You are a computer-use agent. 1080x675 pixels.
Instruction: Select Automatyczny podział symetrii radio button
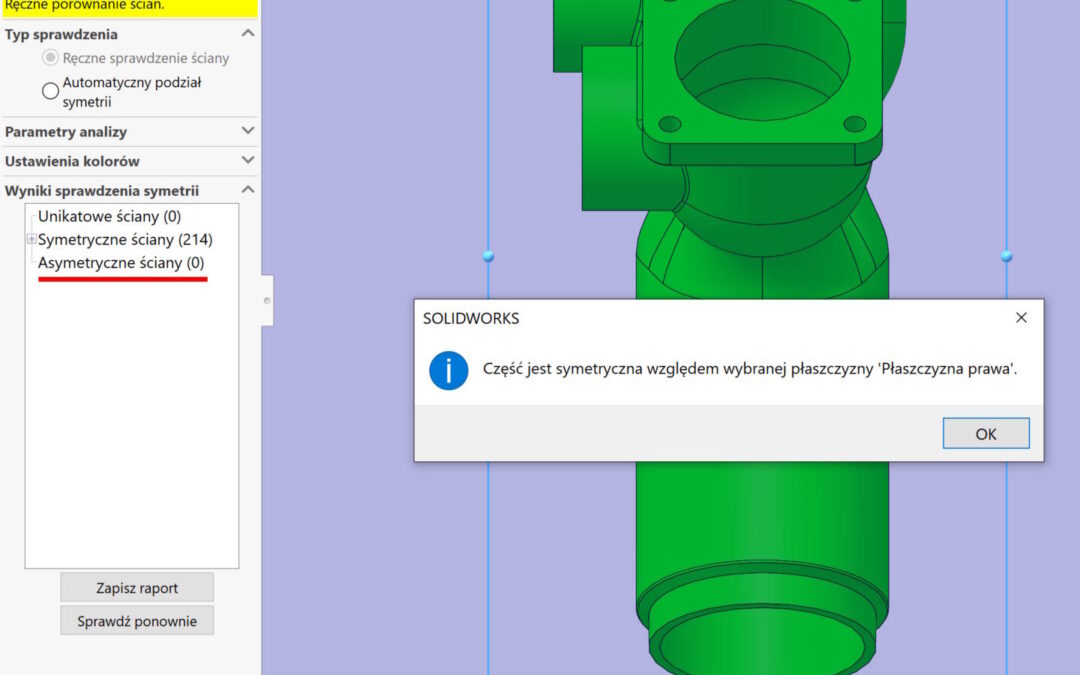[50, 91]
